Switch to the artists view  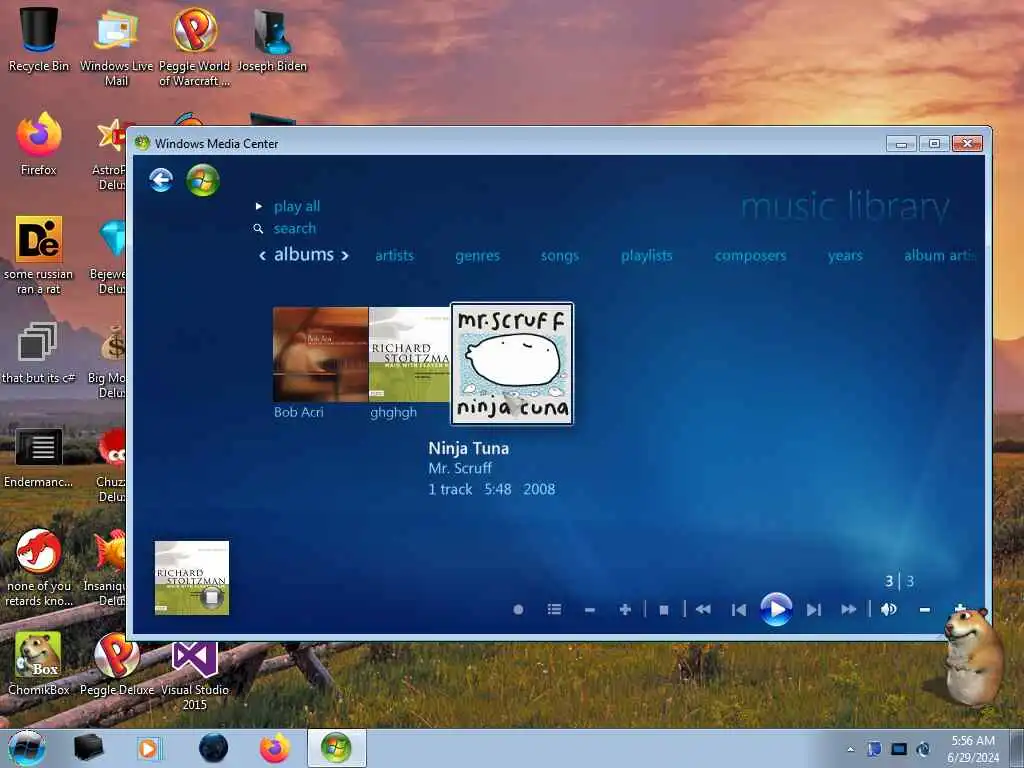click(x=394, y=255)
